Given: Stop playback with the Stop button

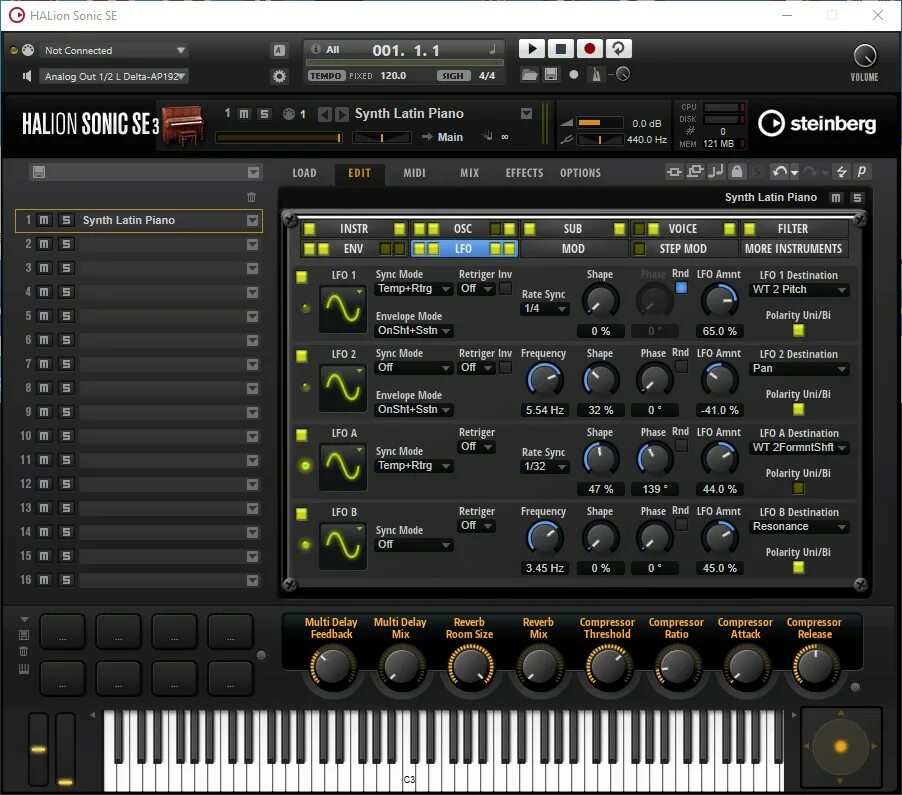Looking at the screenshot, I should pyautogui.click(x=560, y=49).
